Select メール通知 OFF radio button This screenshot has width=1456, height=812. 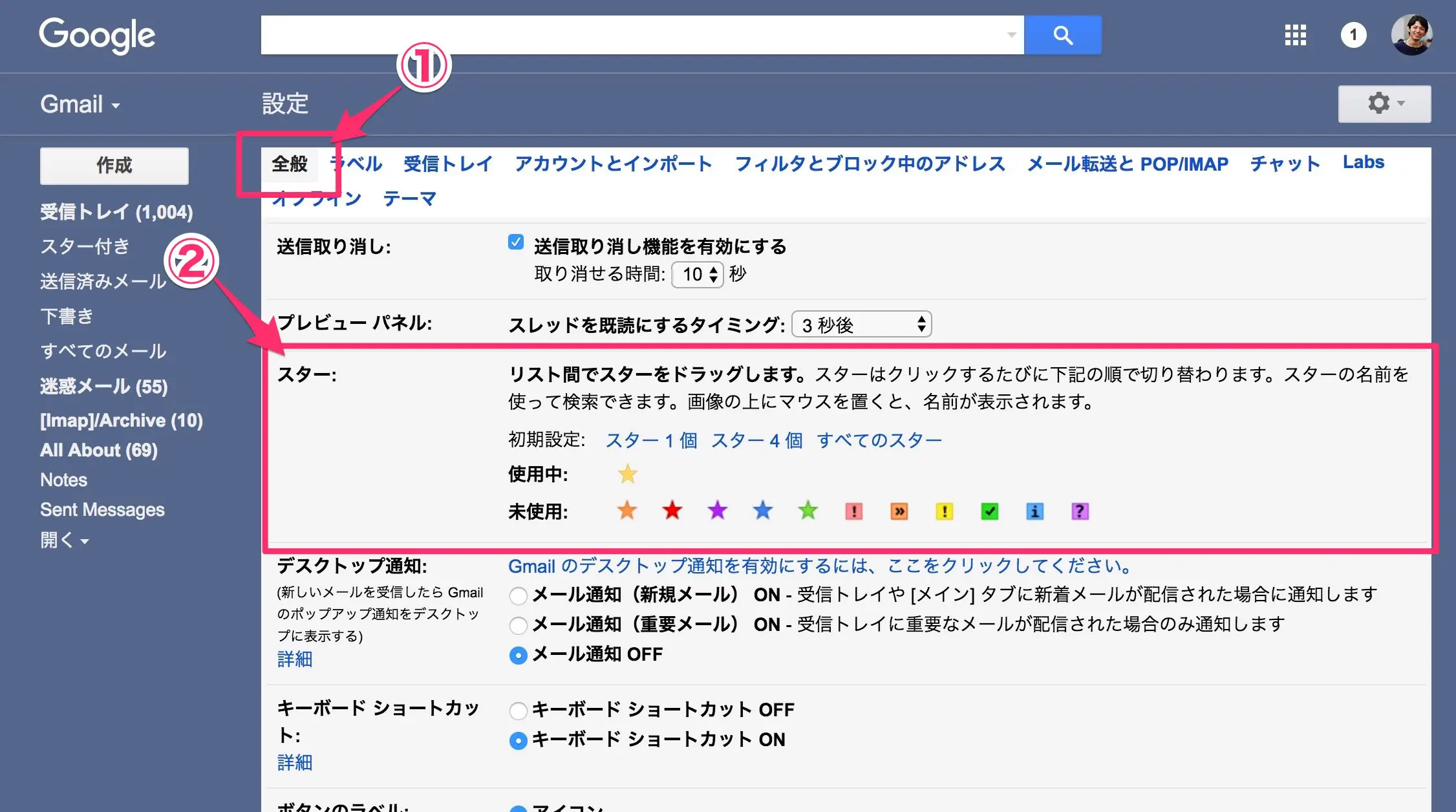[519, 655]
